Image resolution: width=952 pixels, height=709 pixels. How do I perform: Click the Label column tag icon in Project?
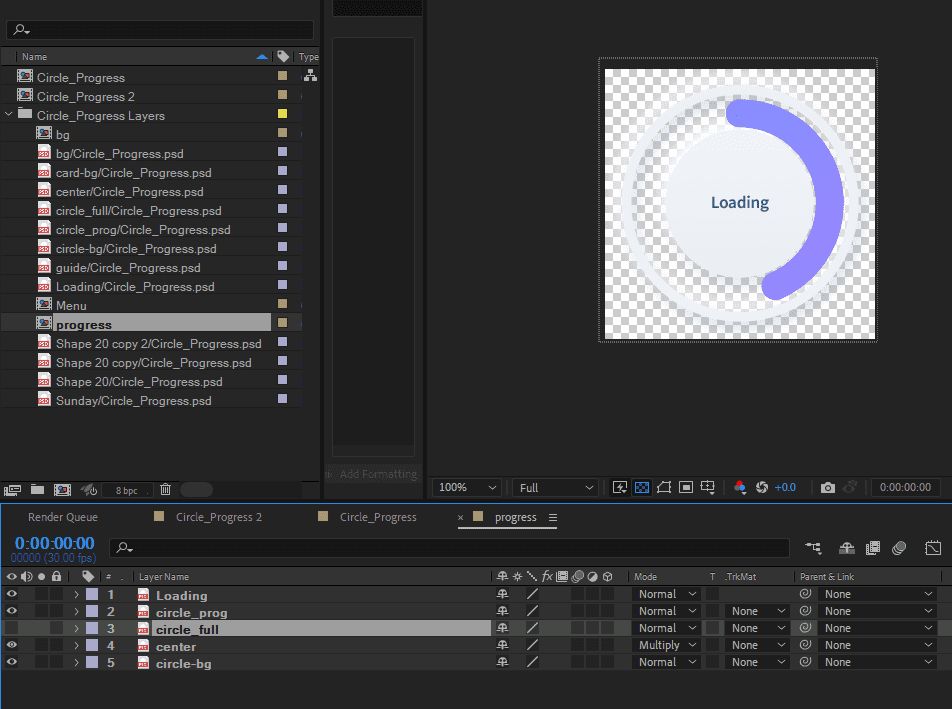[x=283, y=56]
